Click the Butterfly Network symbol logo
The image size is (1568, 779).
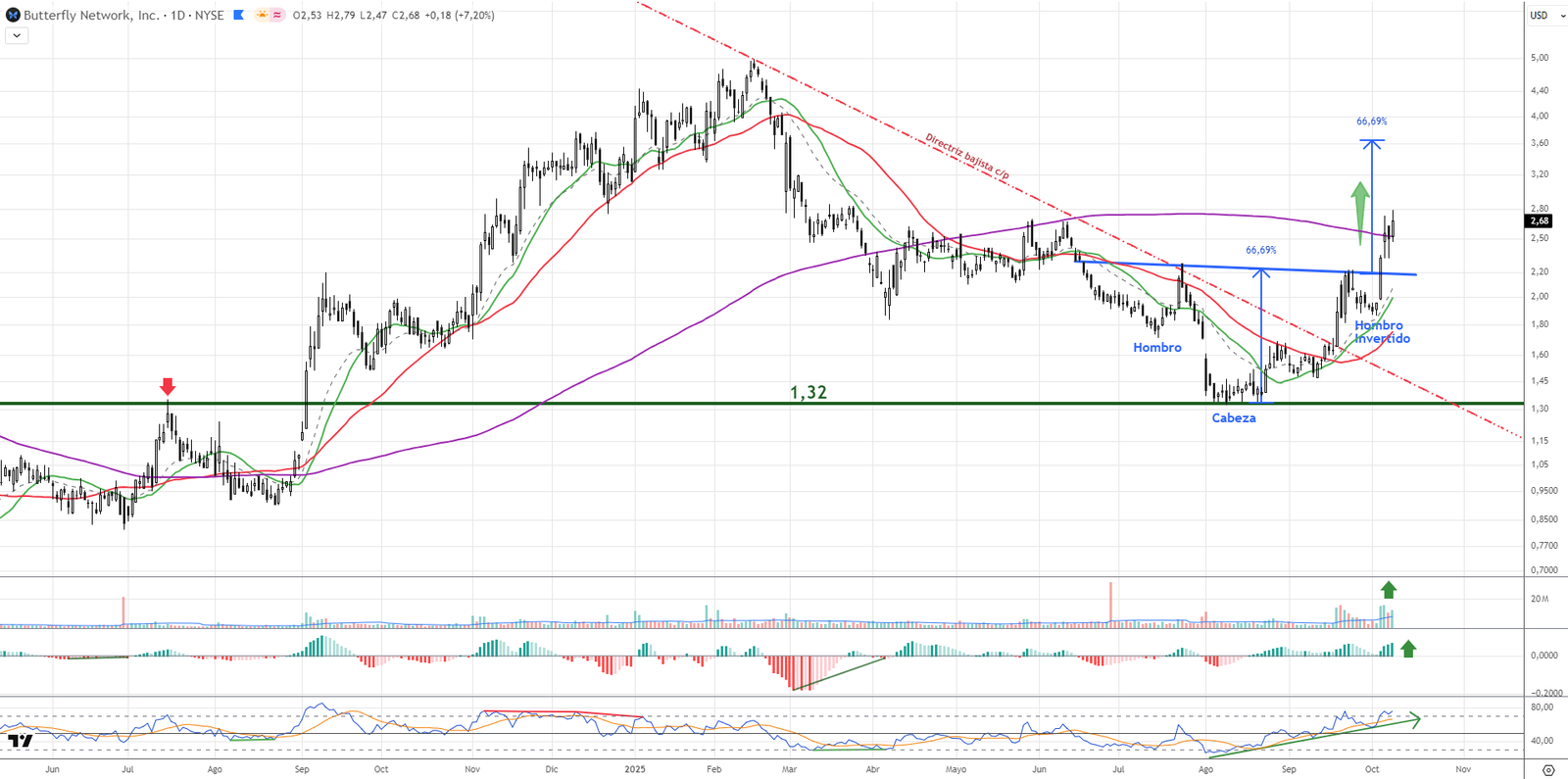coord(13,15)
